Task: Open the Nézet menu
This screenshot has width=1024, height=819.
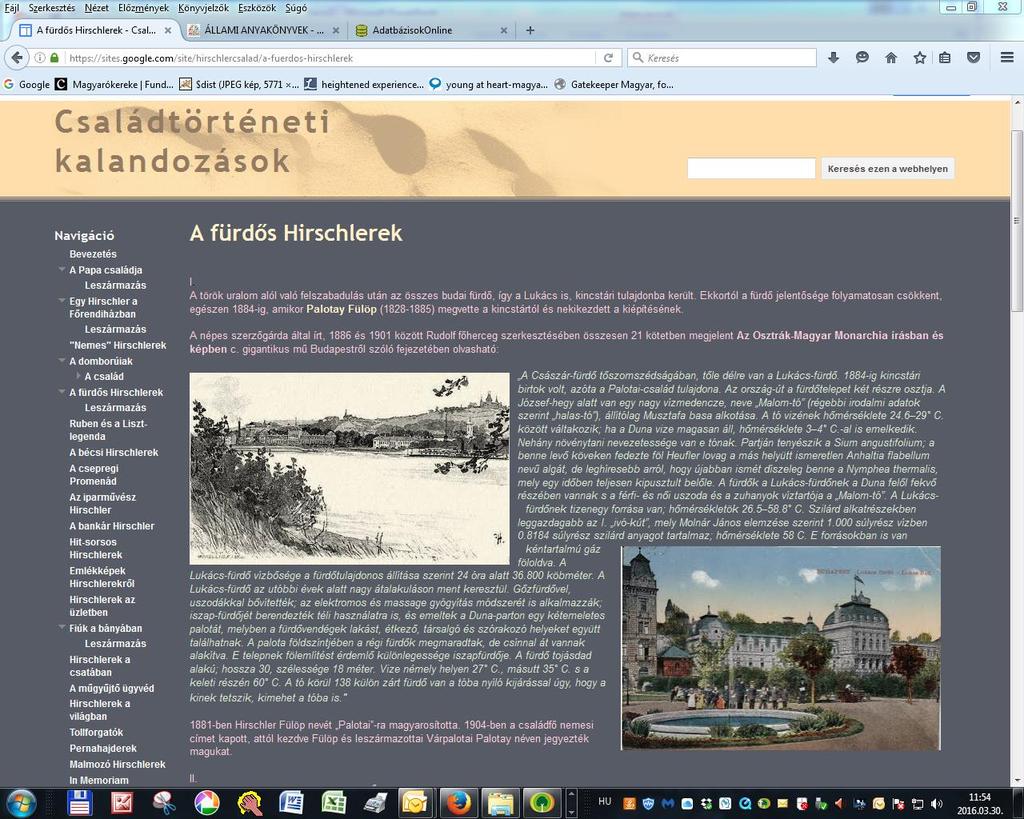Action: tap(97, 8)
